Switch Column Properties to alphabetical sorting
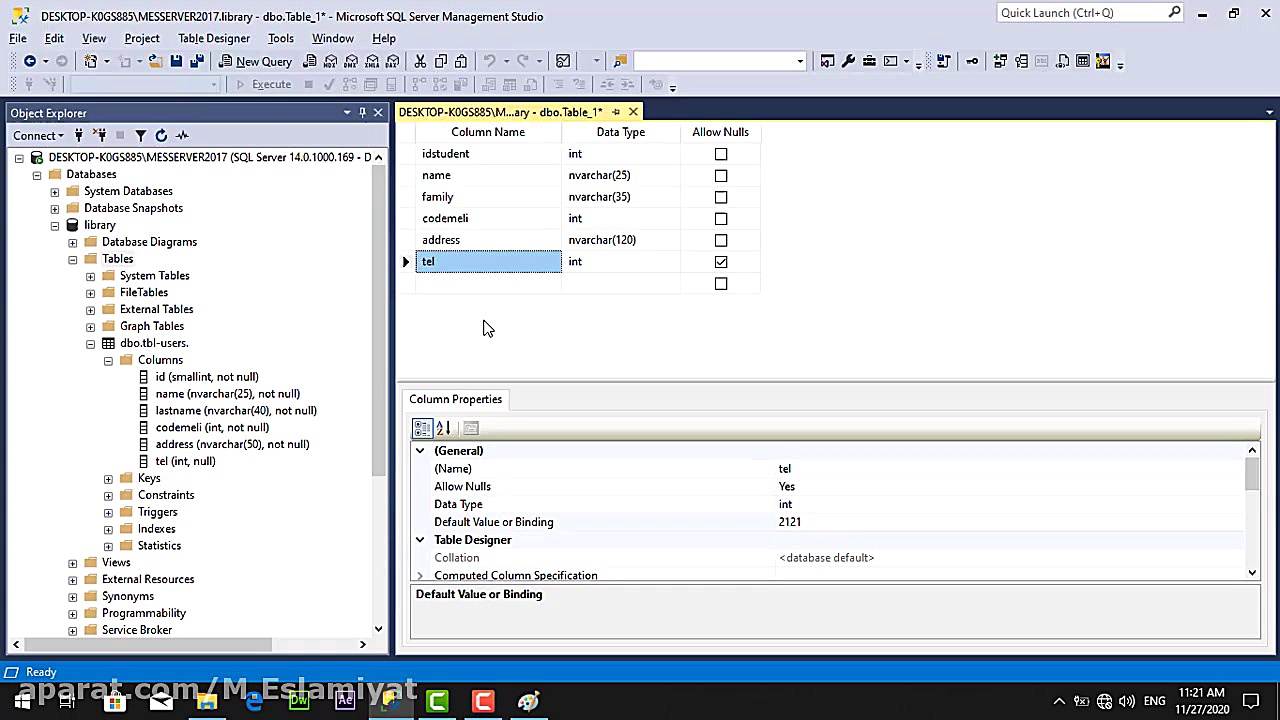Viewport: 1280px width, 720px height. point(444,428)
